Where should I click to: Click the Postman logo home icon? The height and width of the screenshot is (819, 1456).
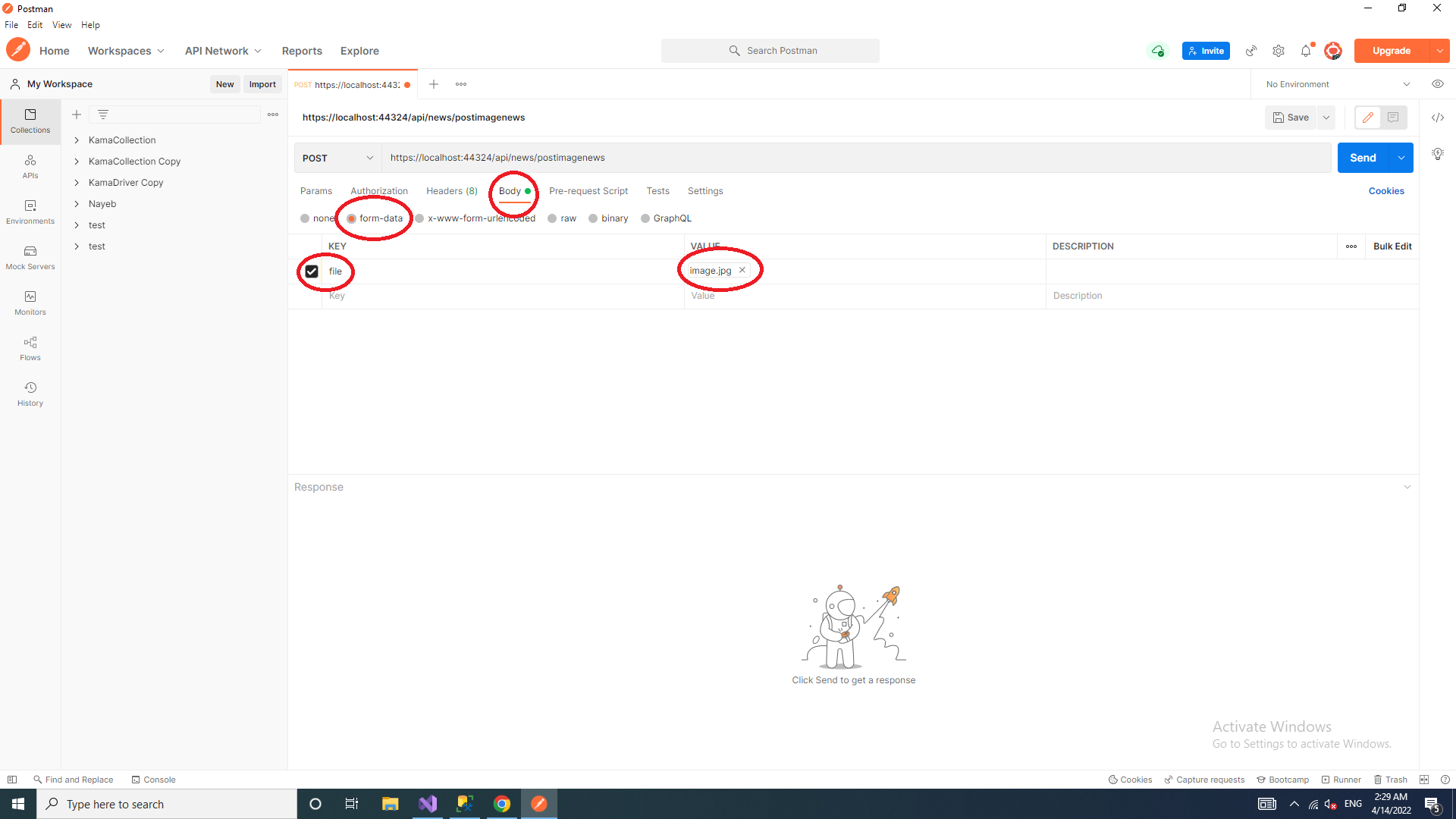pos(18,50)
